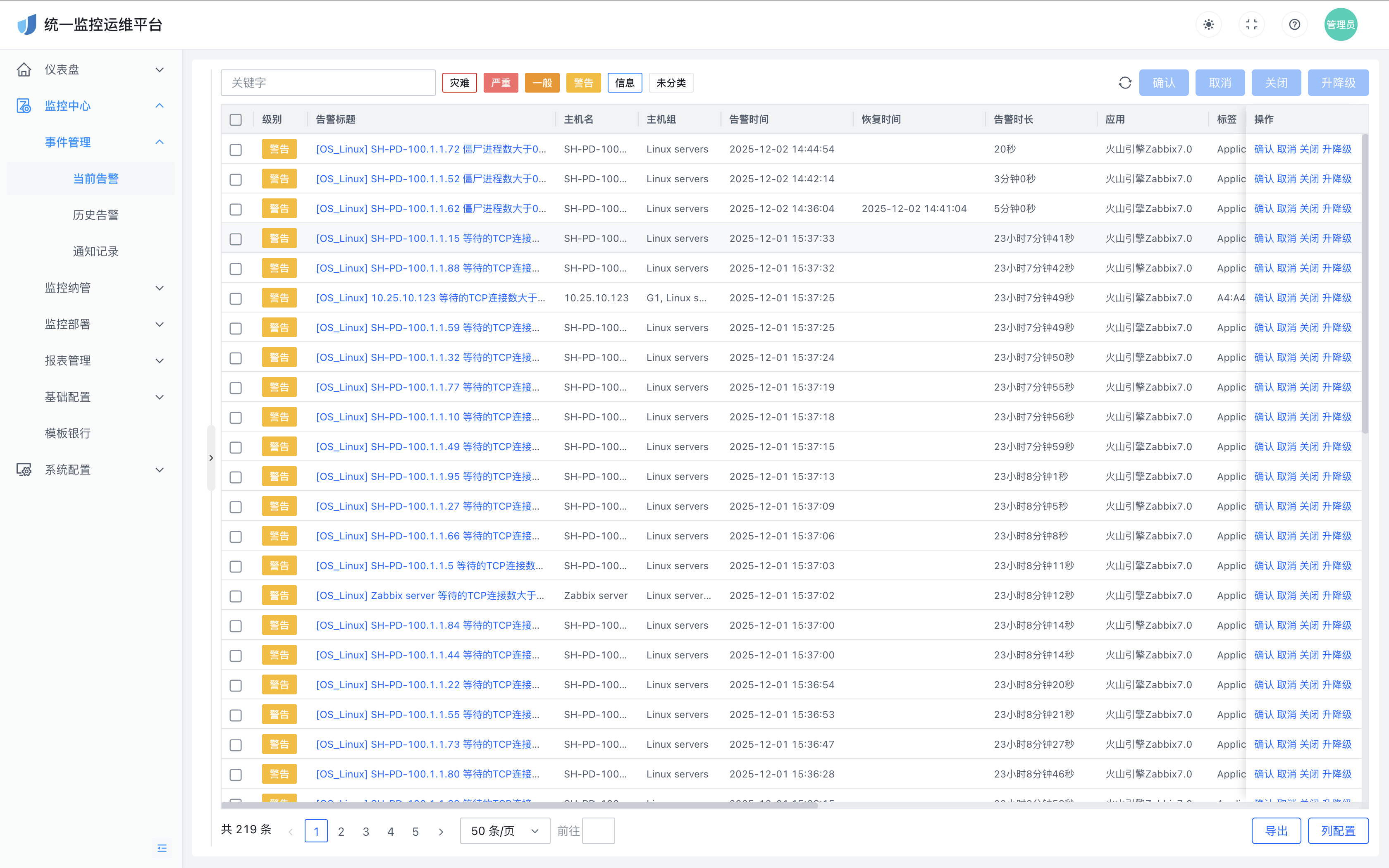This screenshot has width=1389, height=868.
Task: Open 历史告警 in the sidebar
Action: coord(95,215)
